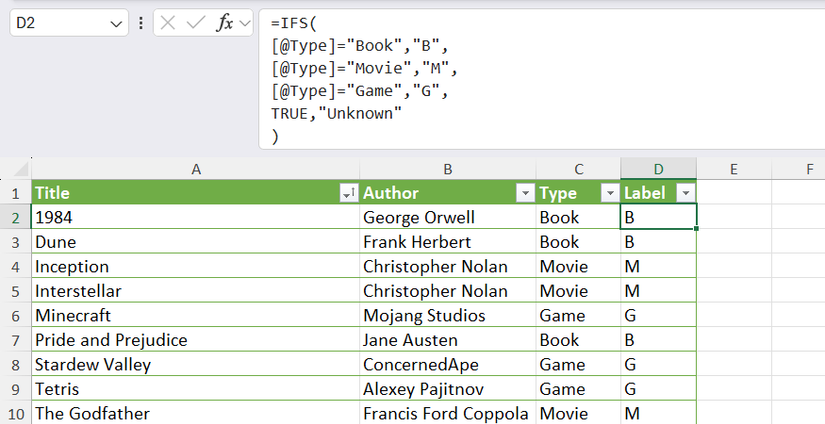The image size is (825, 424).
Task: Click the Type header cell
Action: (578, 193)
